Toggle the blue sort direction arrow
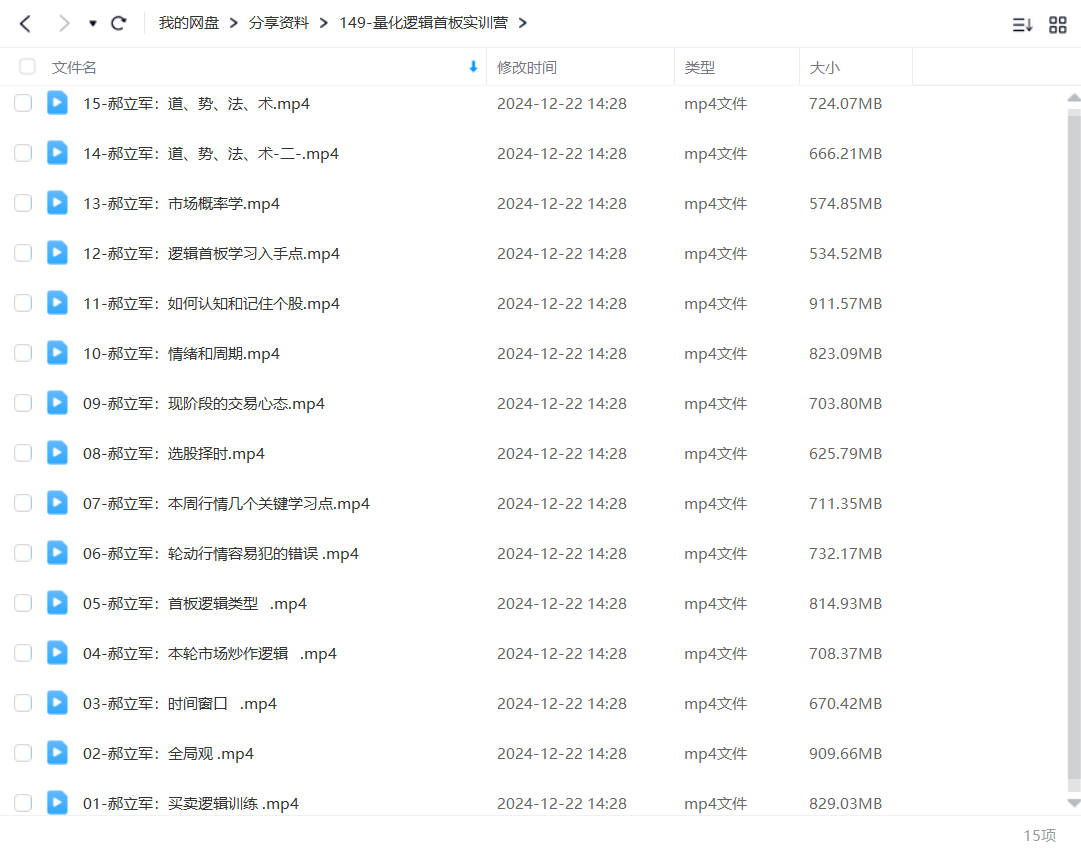Screen dimensions: 1081x848 click(473, 67)
